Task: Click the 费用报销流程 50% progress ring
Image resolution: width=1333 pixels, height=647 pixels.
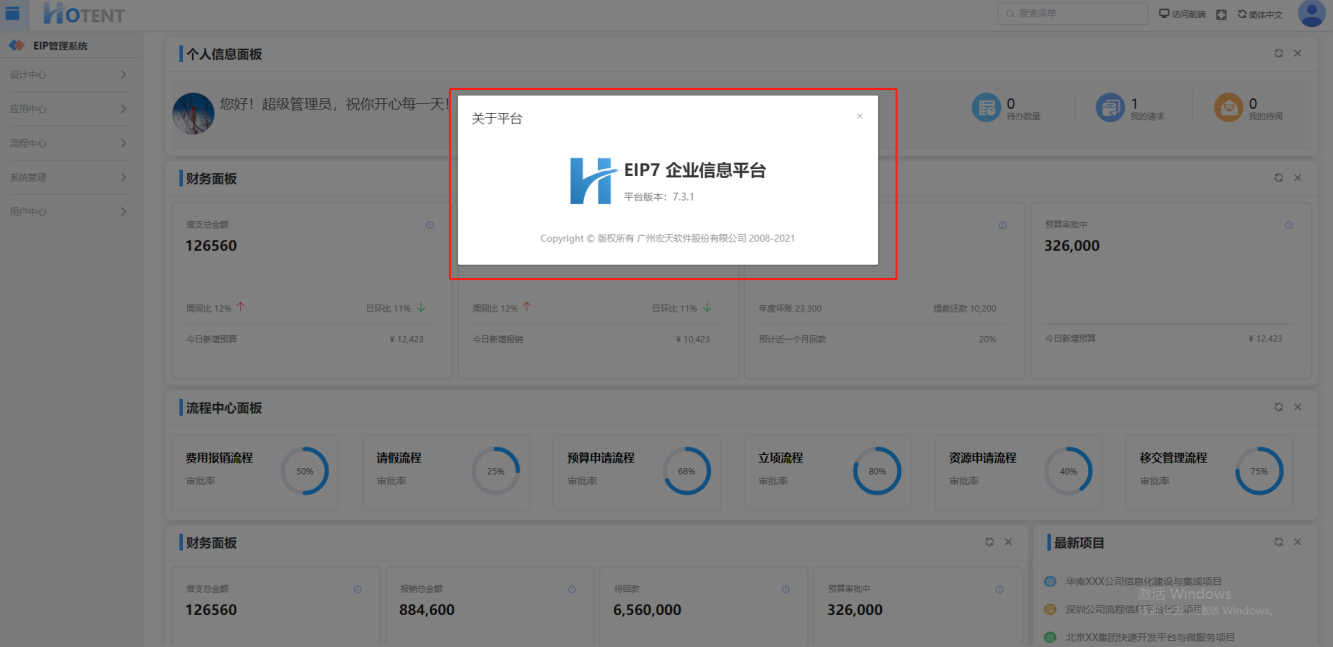Action: pyautogui.click(x=305, y=471)
